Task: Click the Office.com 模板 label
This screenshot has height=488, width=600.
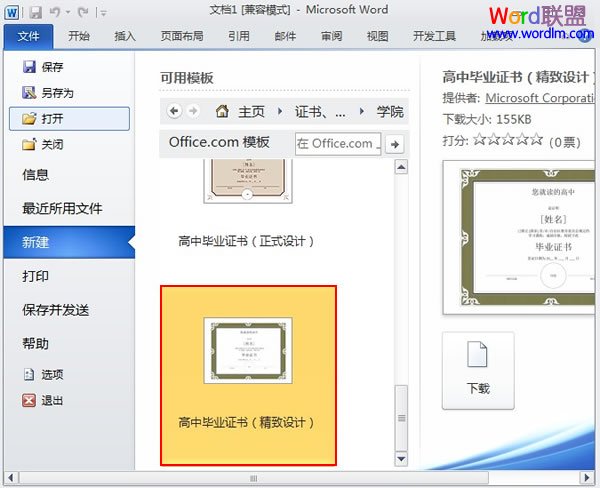Action: pyautogui.click(x=219, y=142)
